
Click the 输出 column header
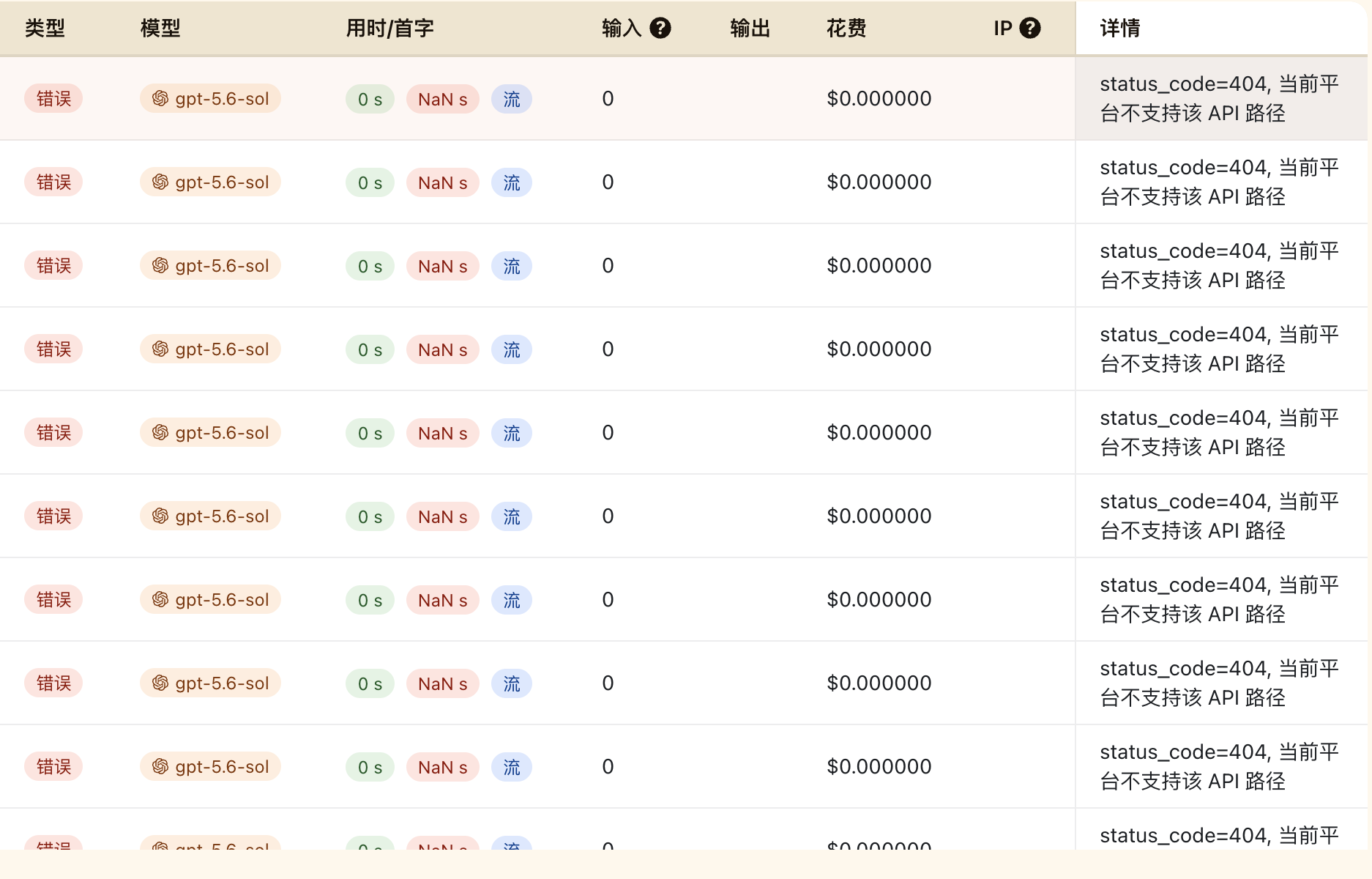click(x=750, y=28)
